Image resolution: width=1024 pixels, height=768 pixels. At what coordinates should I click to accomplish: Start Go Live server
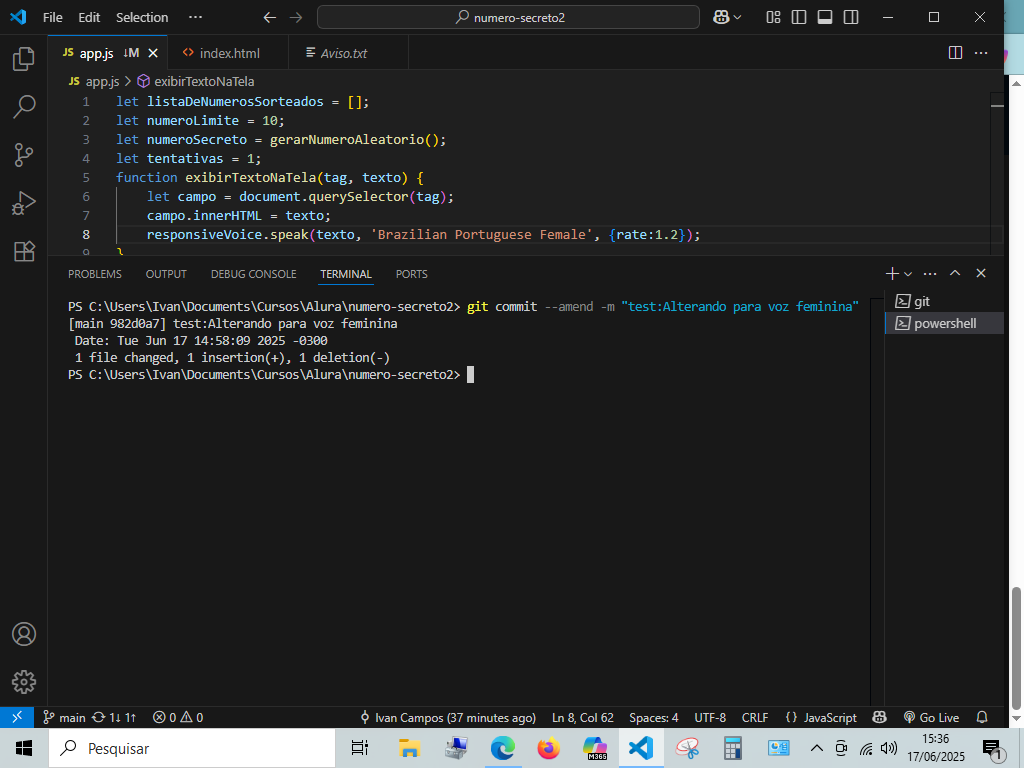pyautogui.click(x=931, y=717)
